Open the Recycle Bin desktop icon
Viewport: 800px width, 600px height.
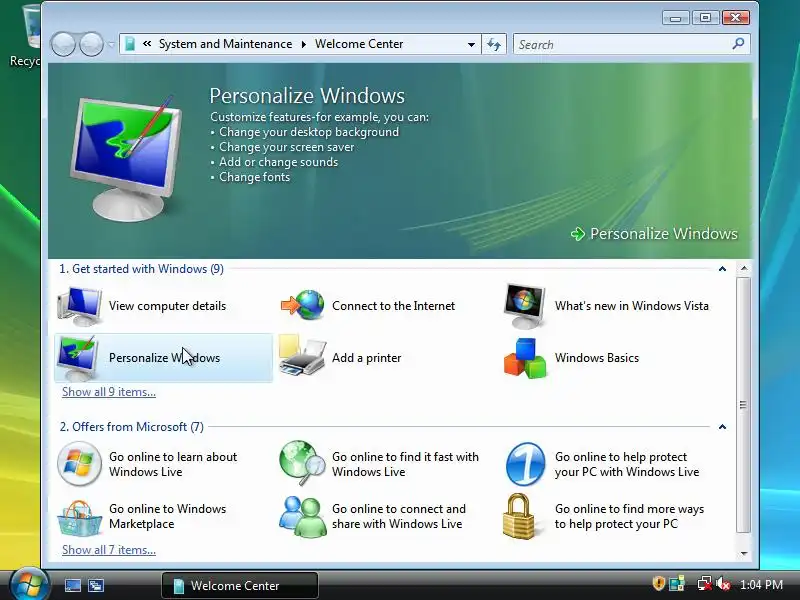24,35
